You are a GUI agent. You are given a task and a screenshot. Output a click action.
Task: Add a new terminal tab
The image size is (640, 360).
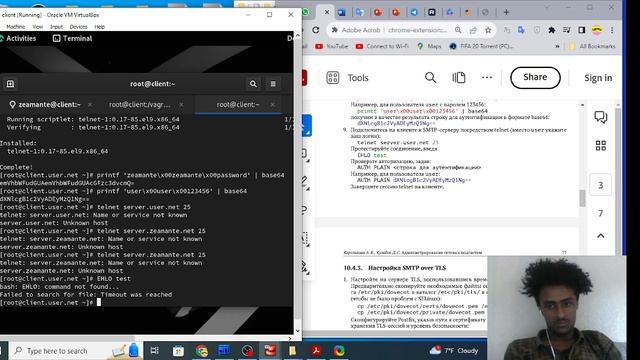(10, 84)
